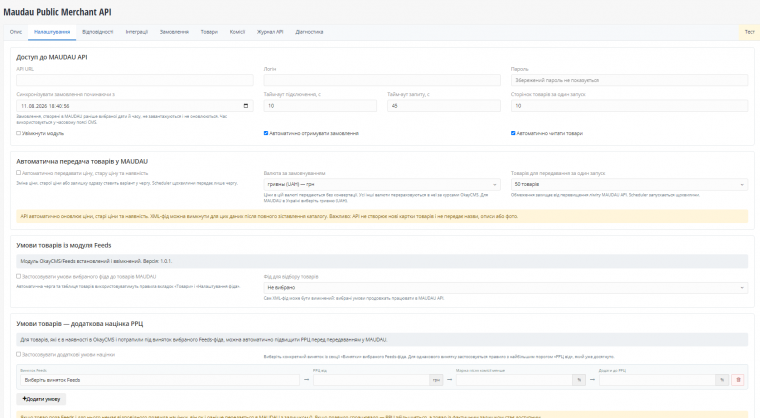The width and height of the screenshot is (760, 418).
Task: Click the sync orders start date field
Action: [135, 106]
